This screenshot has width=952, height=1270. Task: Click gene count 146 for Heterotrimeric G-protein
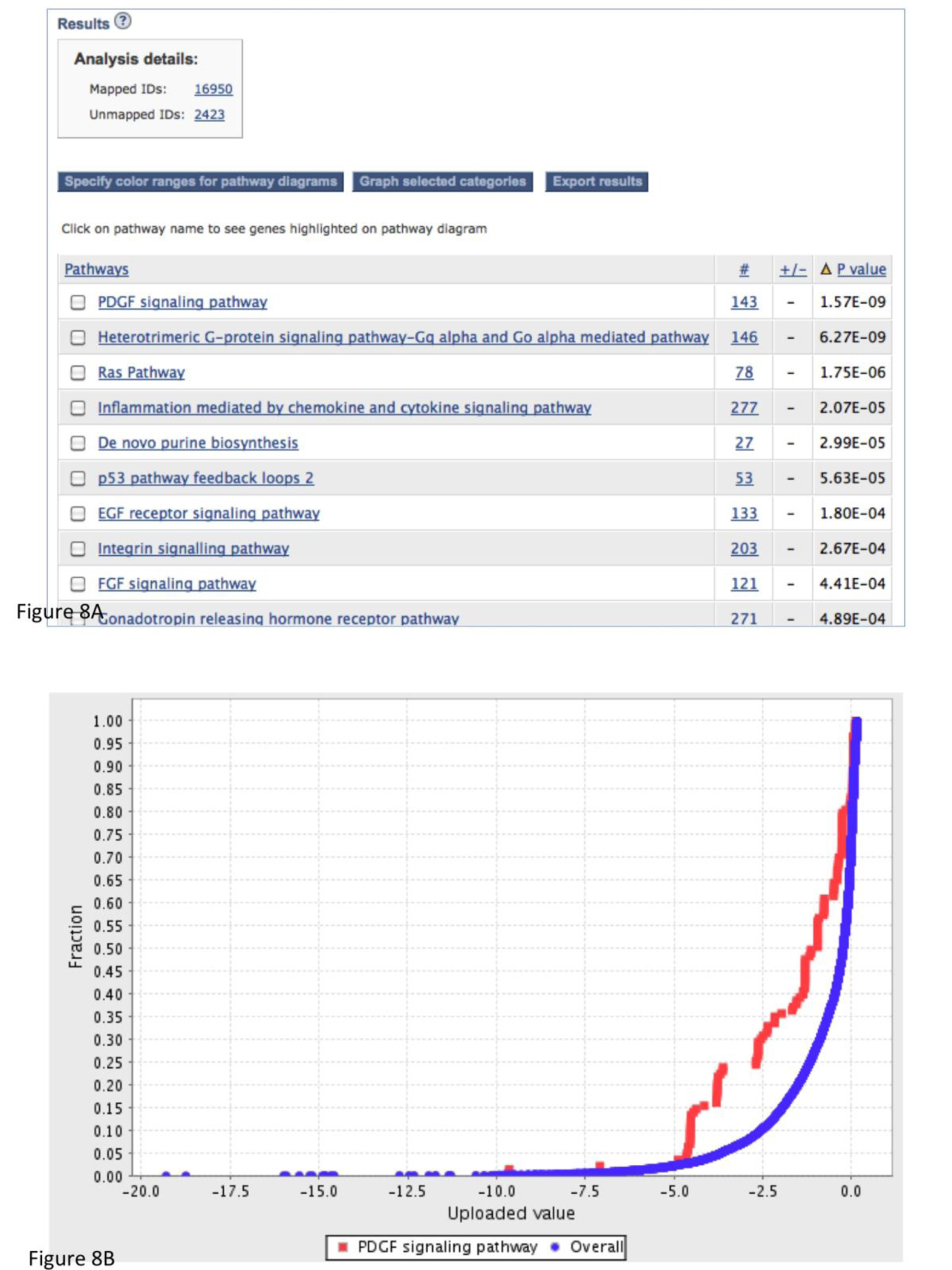pyautogui.click(x=744, y=337)
